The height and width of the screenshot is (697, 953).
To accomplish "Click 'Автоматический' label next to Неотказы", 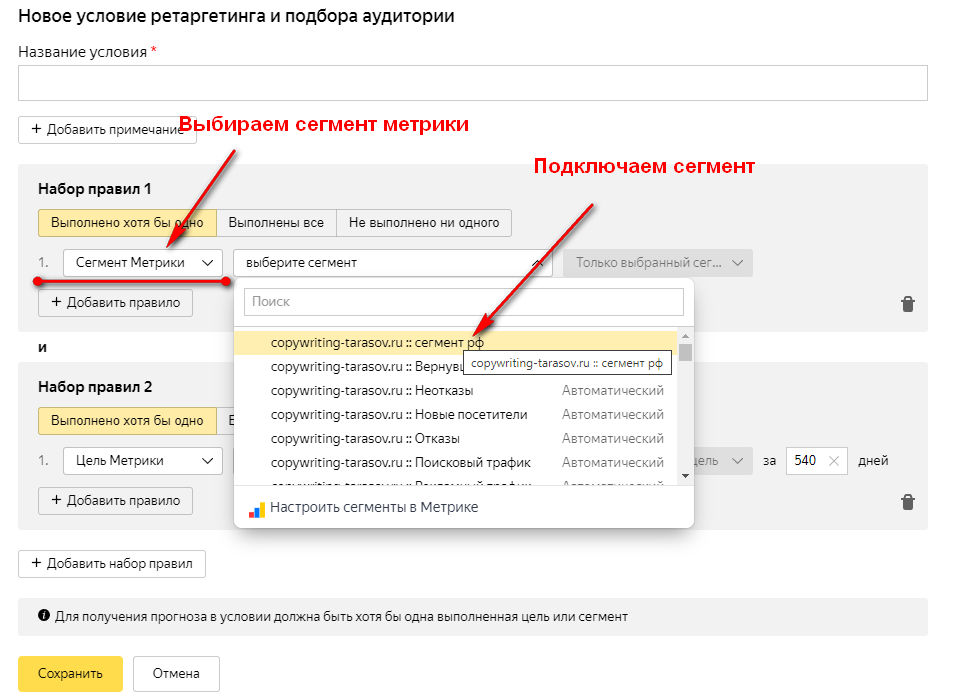I will [x=613, y=391].
